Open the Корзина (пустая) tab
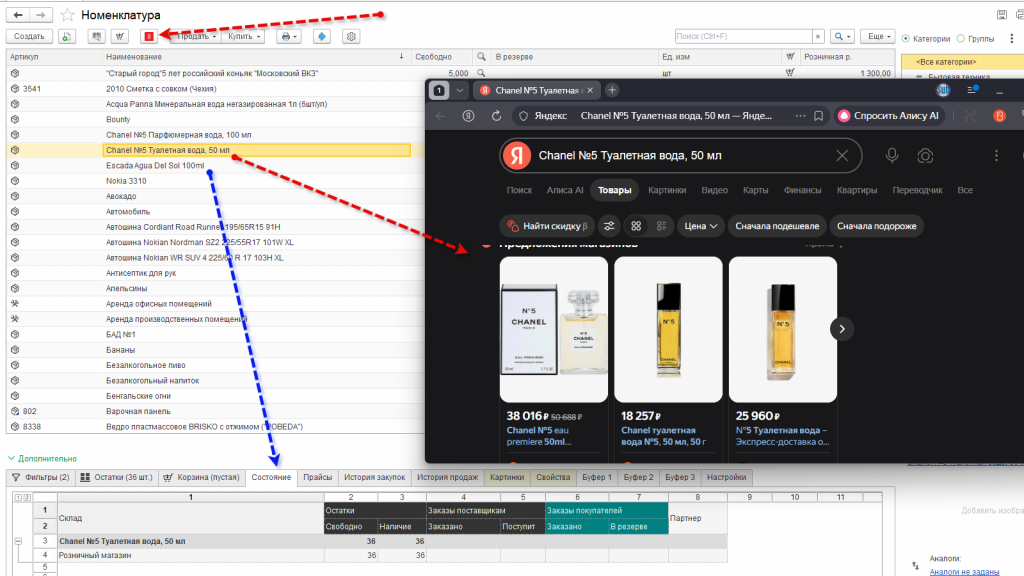The height and width of the screenshot is (576, 1024). click(x=201, y=477)
